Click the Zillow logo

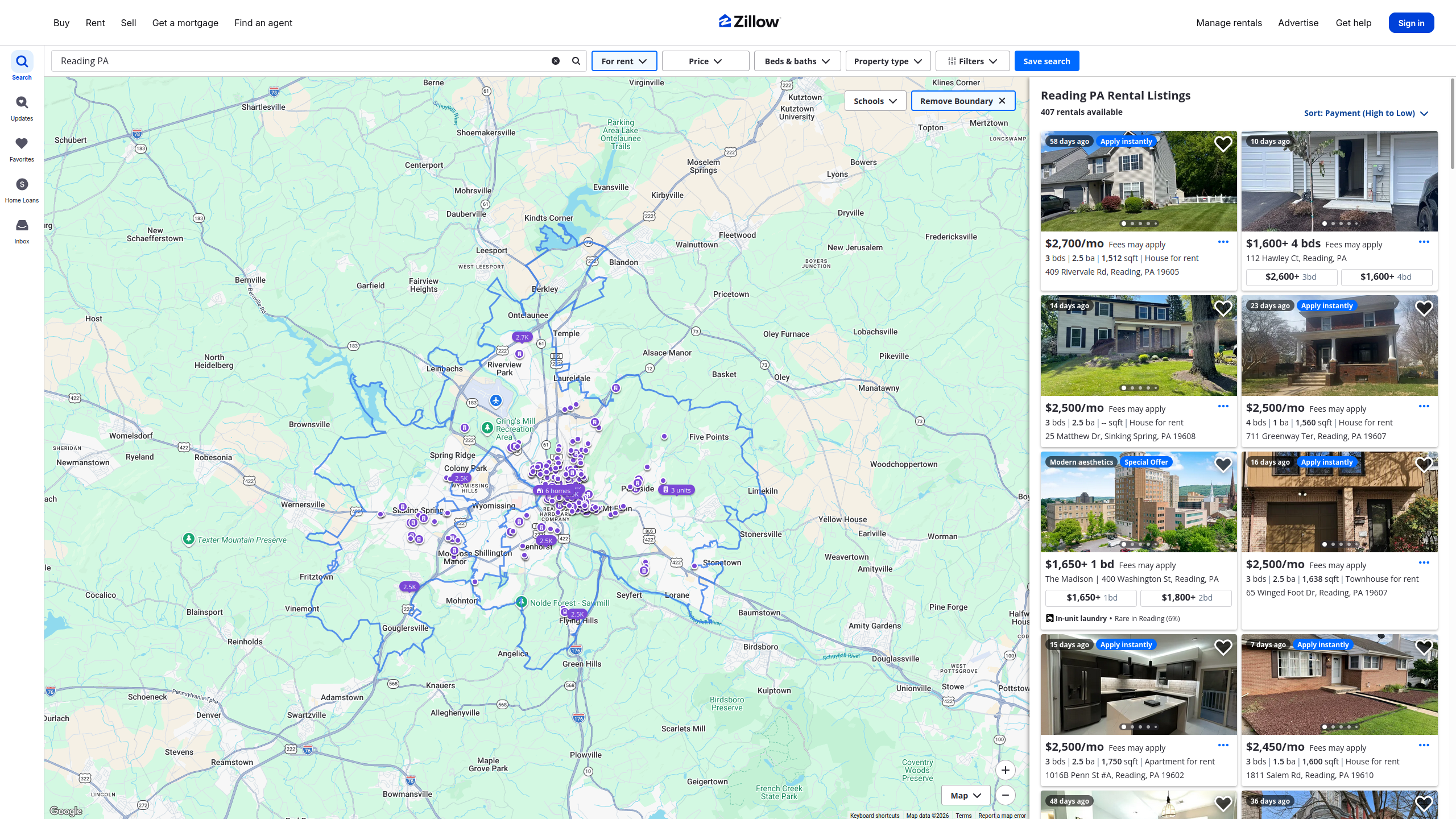click(750, 22)
